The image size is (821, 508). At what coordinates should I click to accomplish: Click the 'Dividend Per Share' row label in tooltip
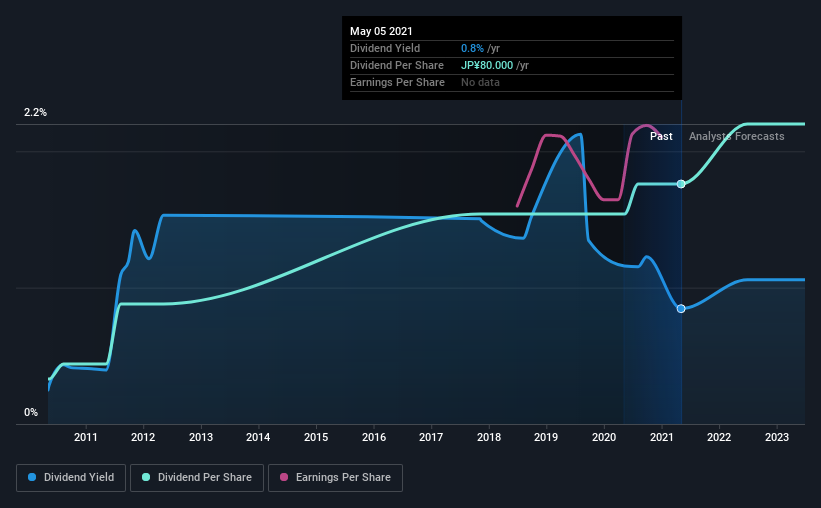tap(397, 65)
